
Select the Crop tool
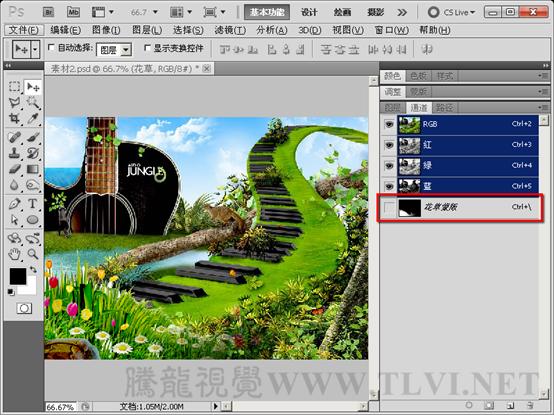point(14,118)
